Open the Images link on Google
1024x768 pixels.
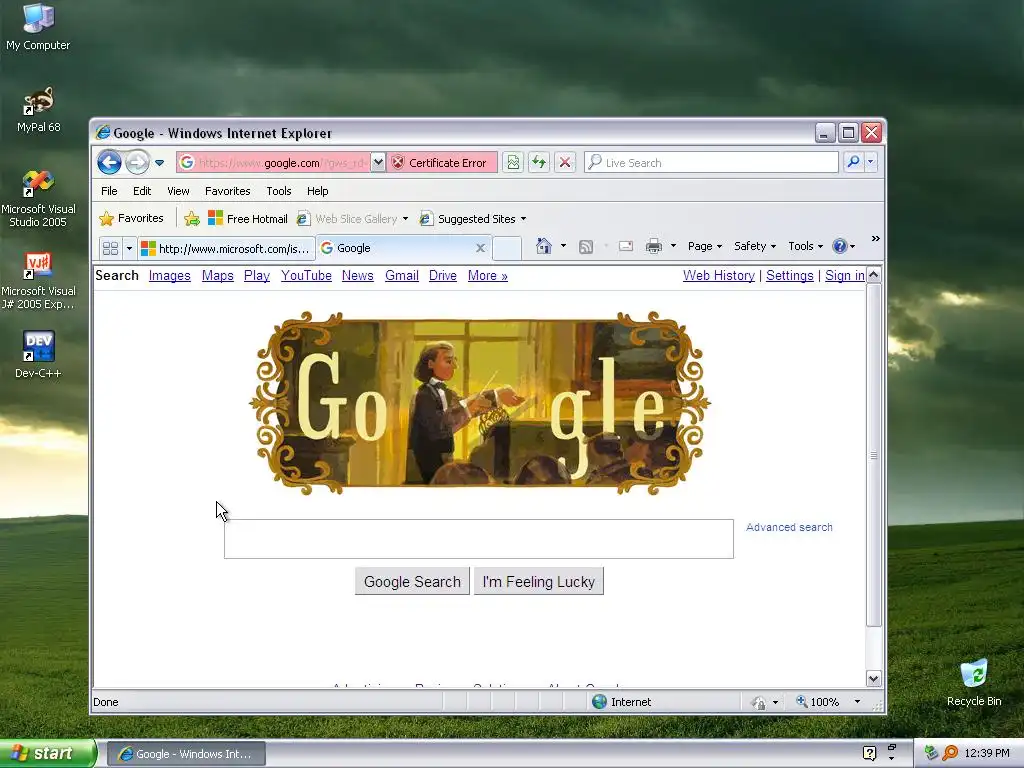170,276
